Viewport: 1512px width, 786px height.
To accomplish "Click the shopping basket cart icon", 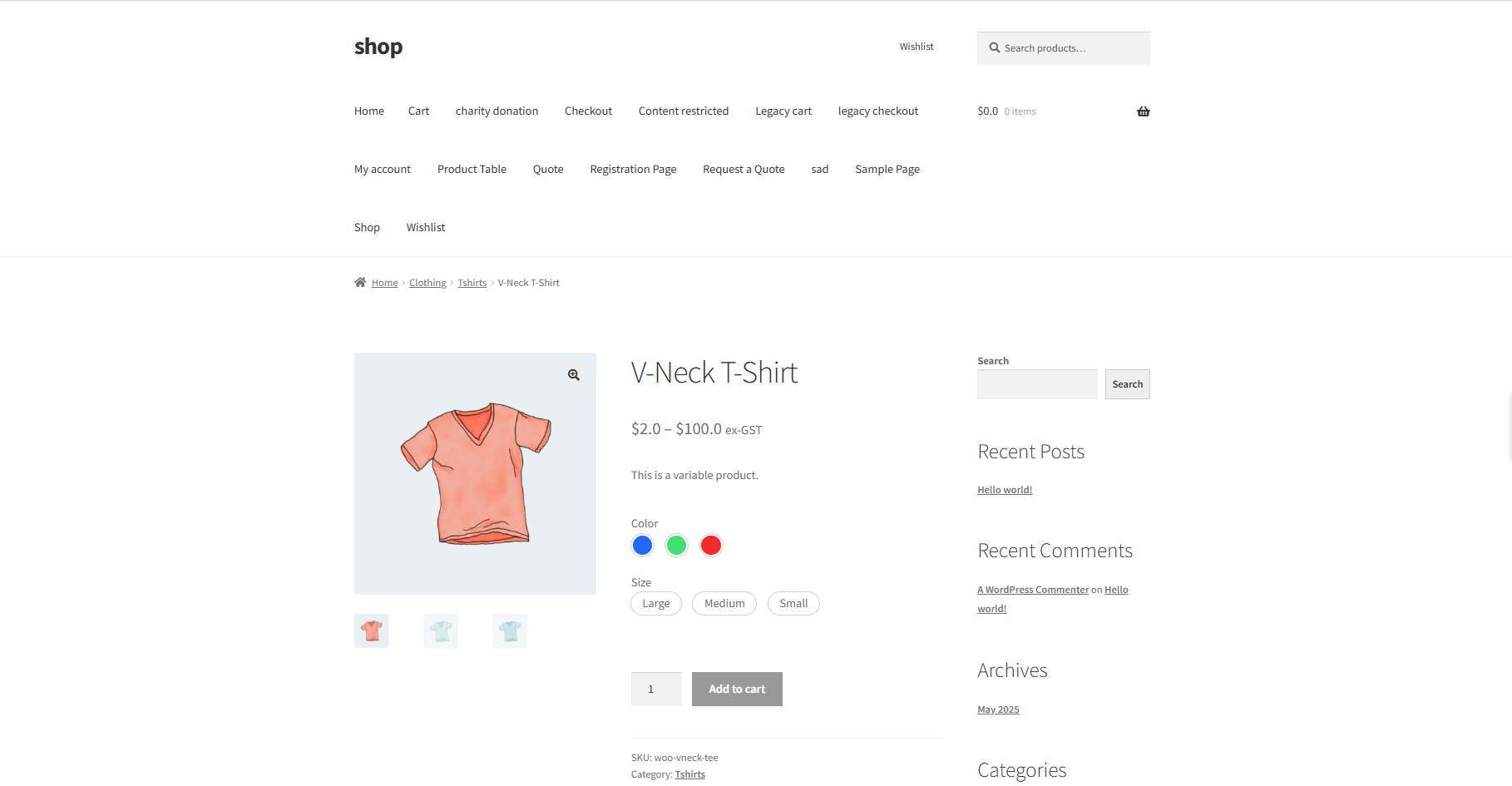I will pyautogui.click(x=1143, y=111).
